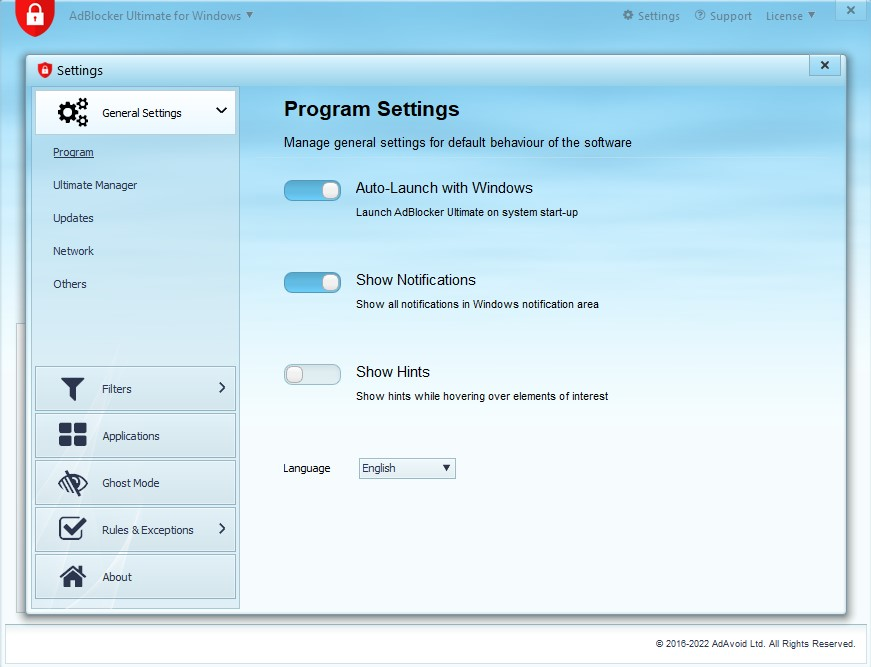The image size is (871, 667).
Task: Click the Auto-Launch with Windows label
Action: click(444, 188)
